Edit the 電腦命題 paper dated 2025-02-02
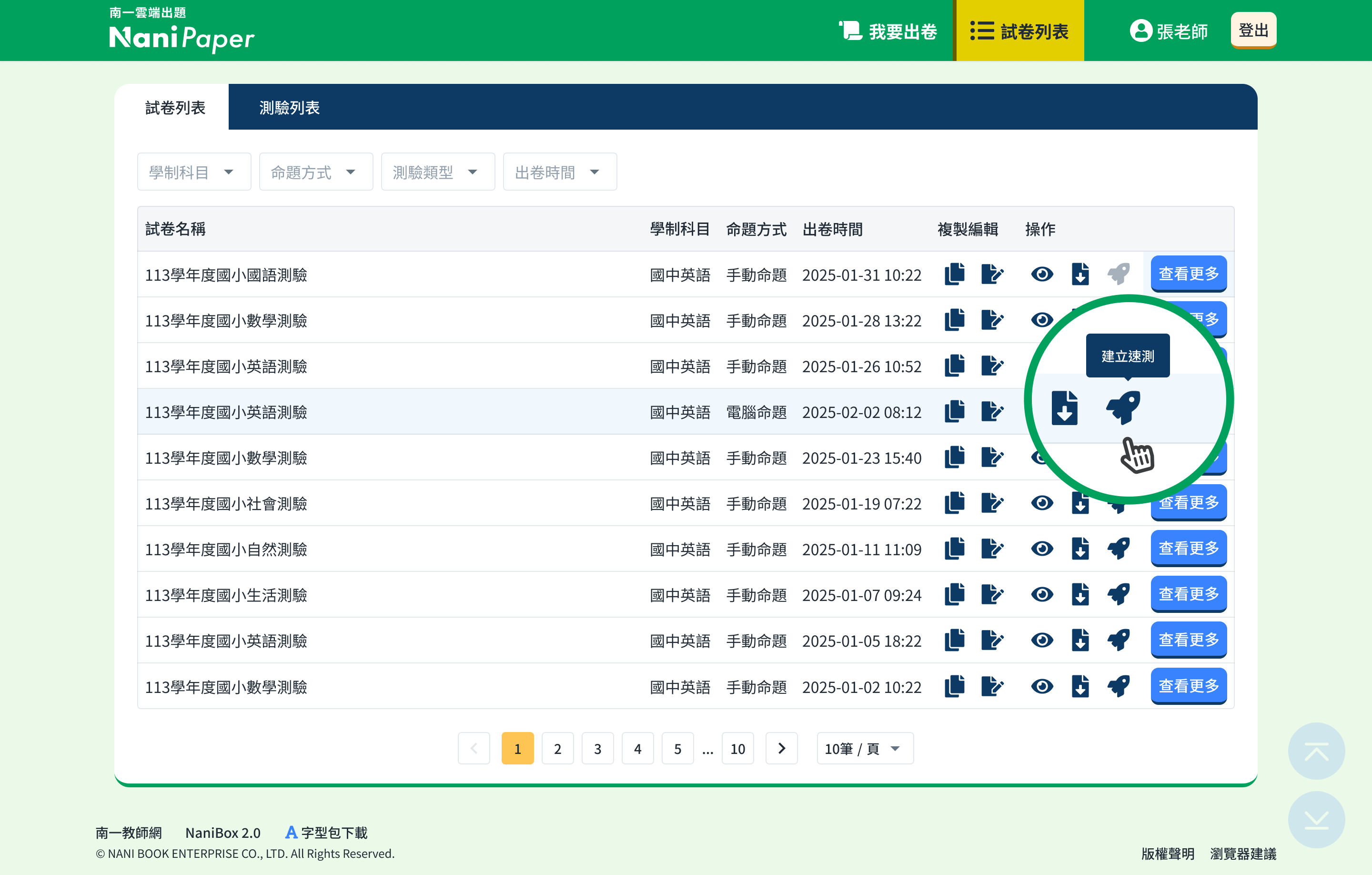 992,411
